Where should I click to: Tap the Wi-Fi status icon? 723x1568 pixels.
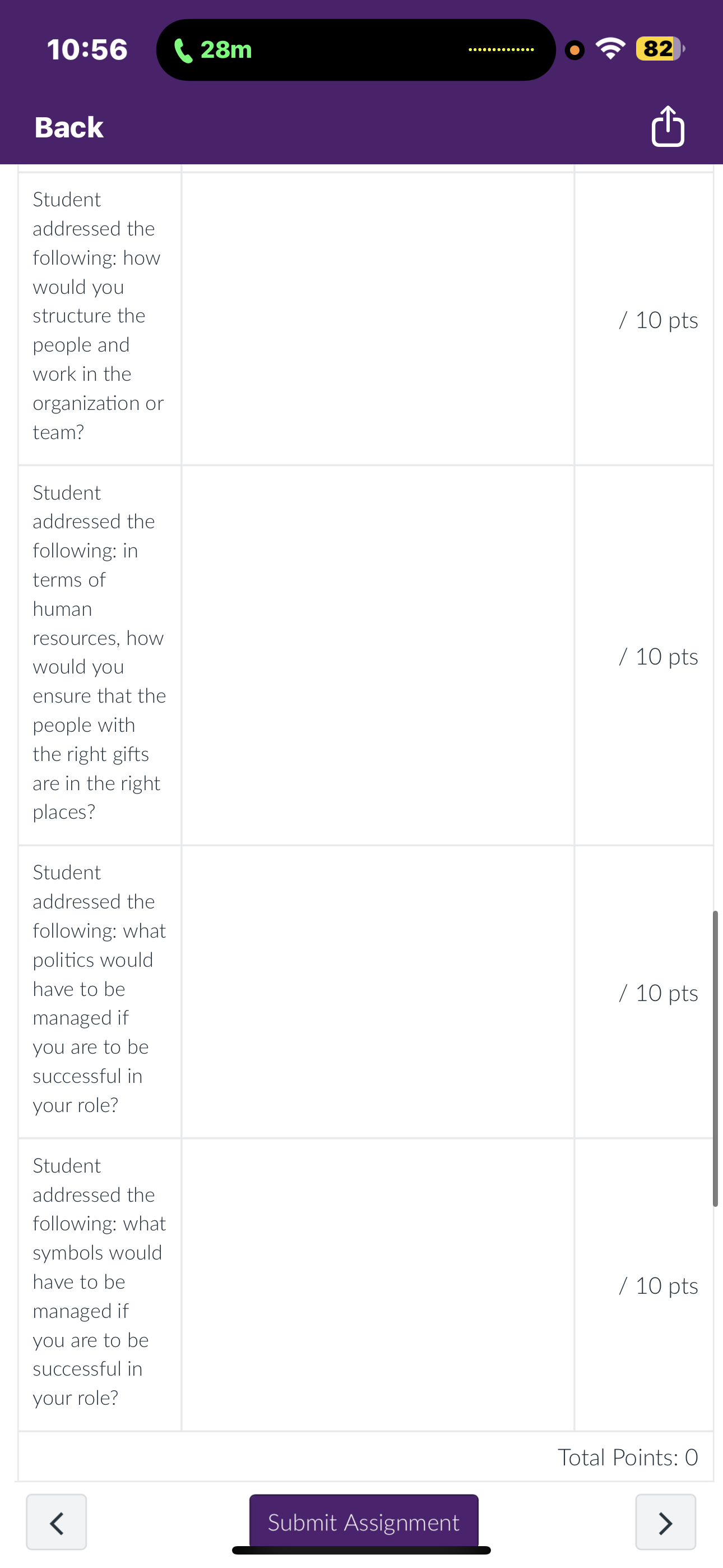[610, 49]
